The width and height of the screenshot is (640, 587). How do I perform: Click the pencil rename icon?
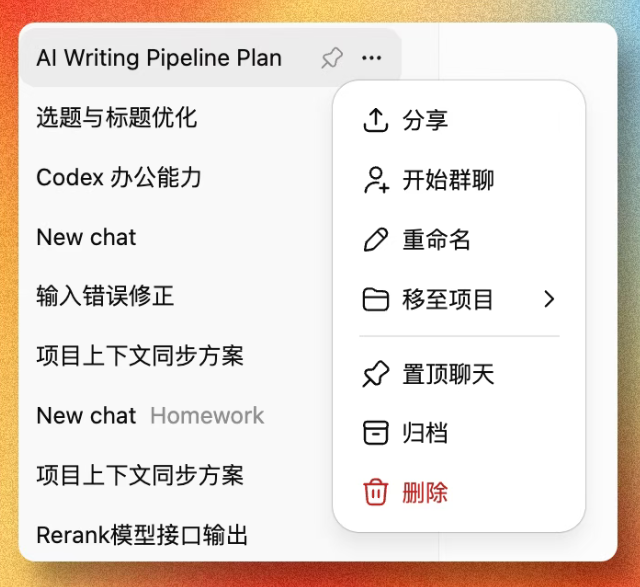[376, 240]
